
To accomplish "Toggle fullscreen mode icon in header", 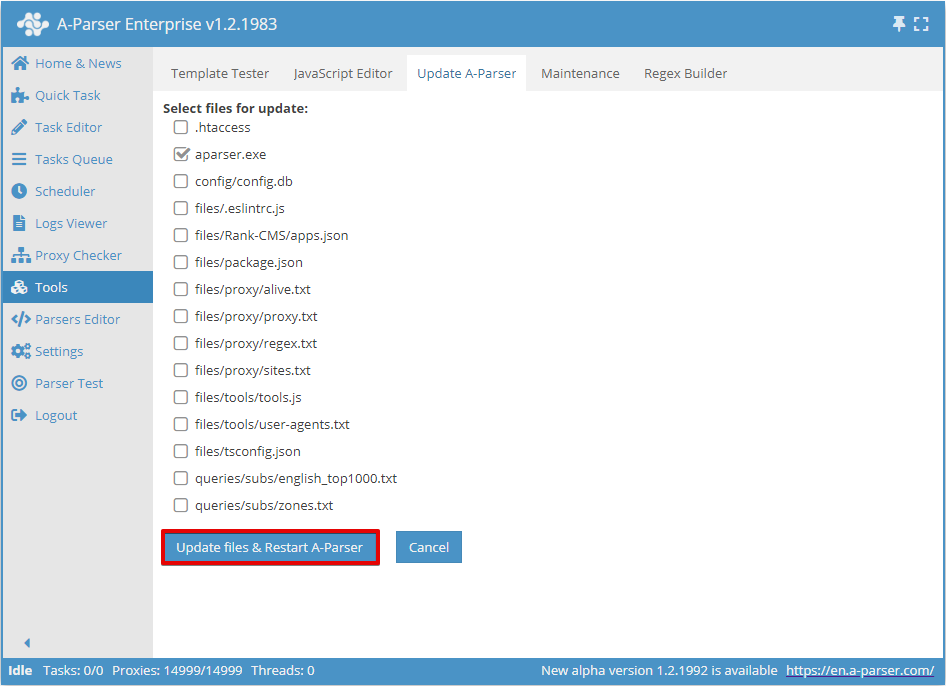I will (x=921, y=24).
